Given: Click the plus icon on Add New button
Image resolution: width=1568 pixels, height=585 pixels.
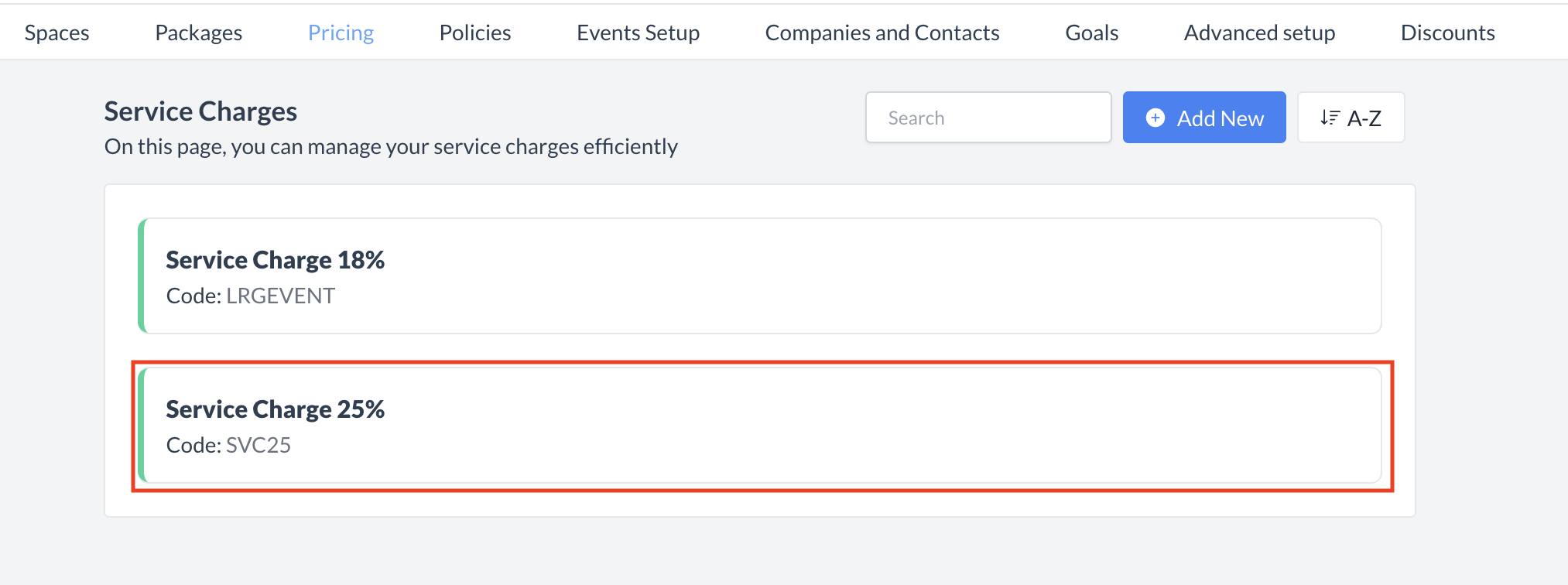Looking at the screenshot, I should 1155,118.
